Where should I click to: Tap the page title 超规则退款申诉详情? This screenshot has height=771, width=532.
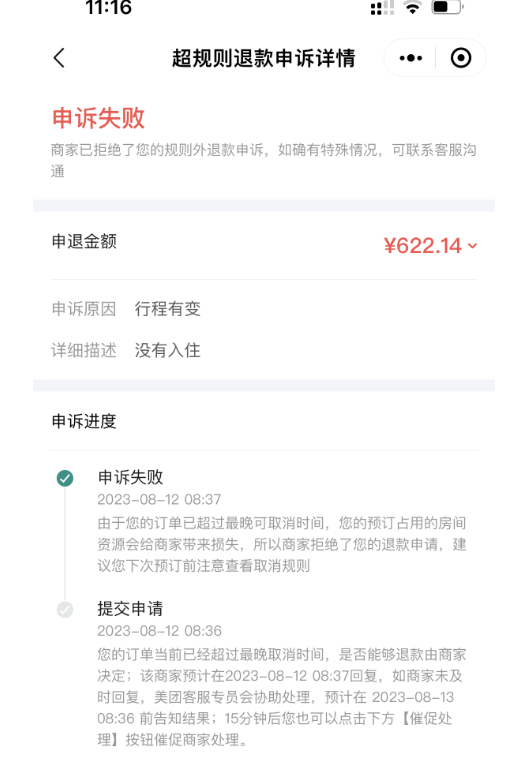pyautogui.click(x=264, y=58)
